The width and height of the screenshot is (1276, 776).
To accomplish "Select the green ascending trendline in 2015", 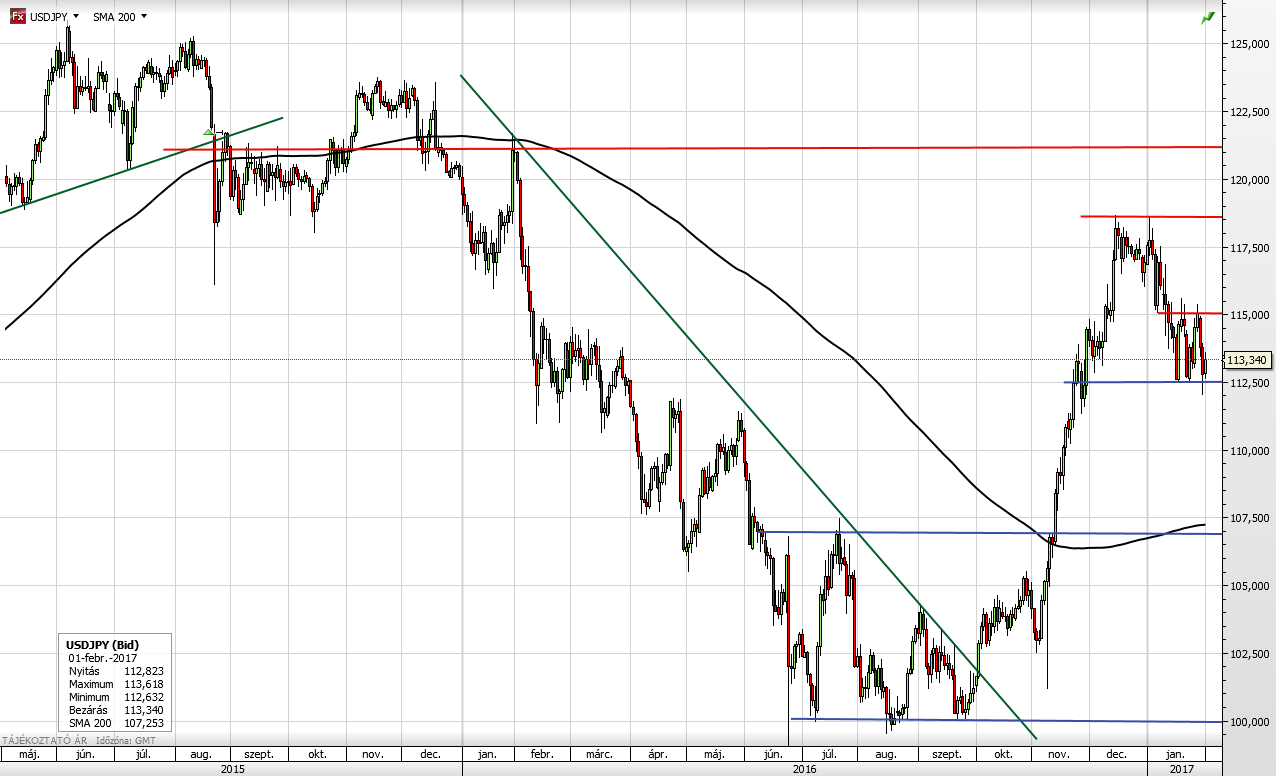I will [140, 166].
